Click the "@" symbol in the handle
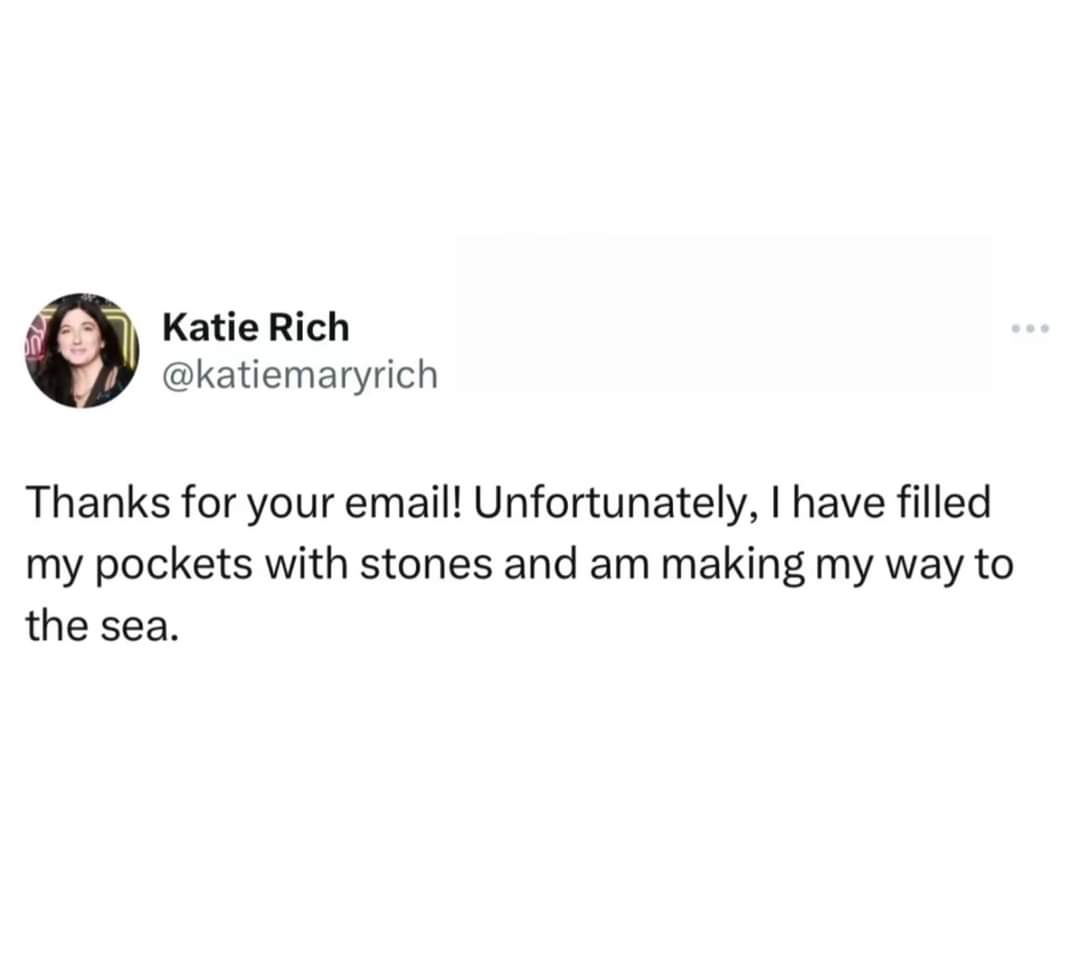Screen dimensions: 1080x969 coord(173,375)
